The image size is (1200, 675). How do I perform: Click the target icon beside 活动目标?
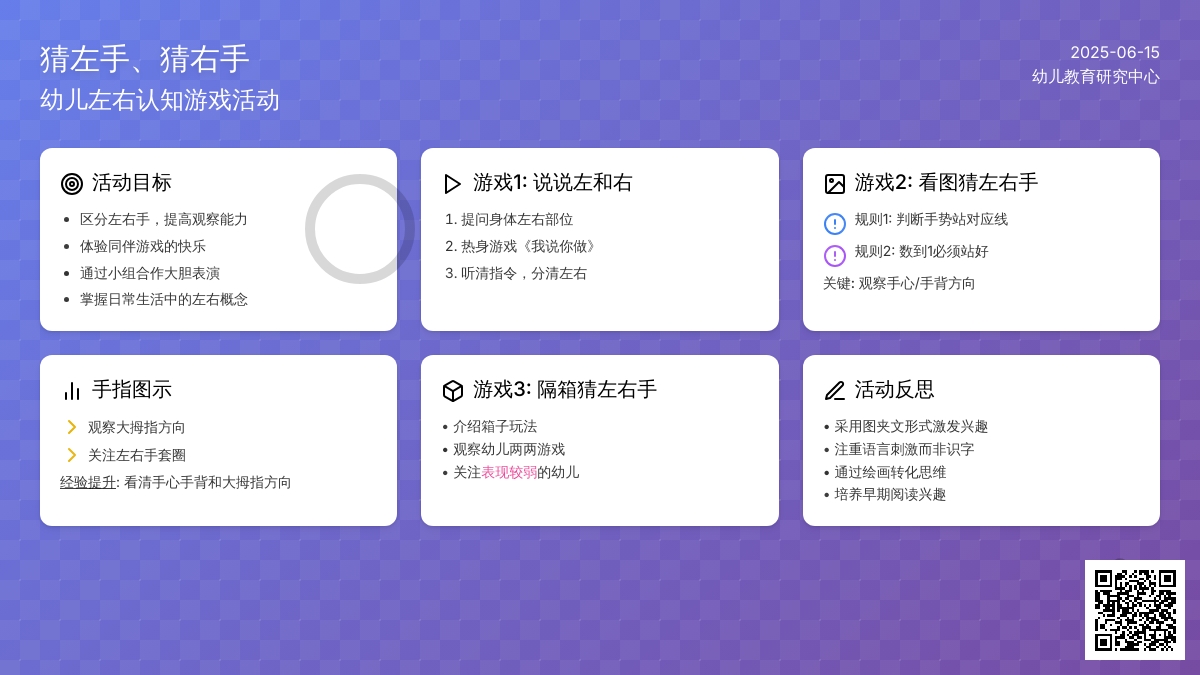(72, 184)
